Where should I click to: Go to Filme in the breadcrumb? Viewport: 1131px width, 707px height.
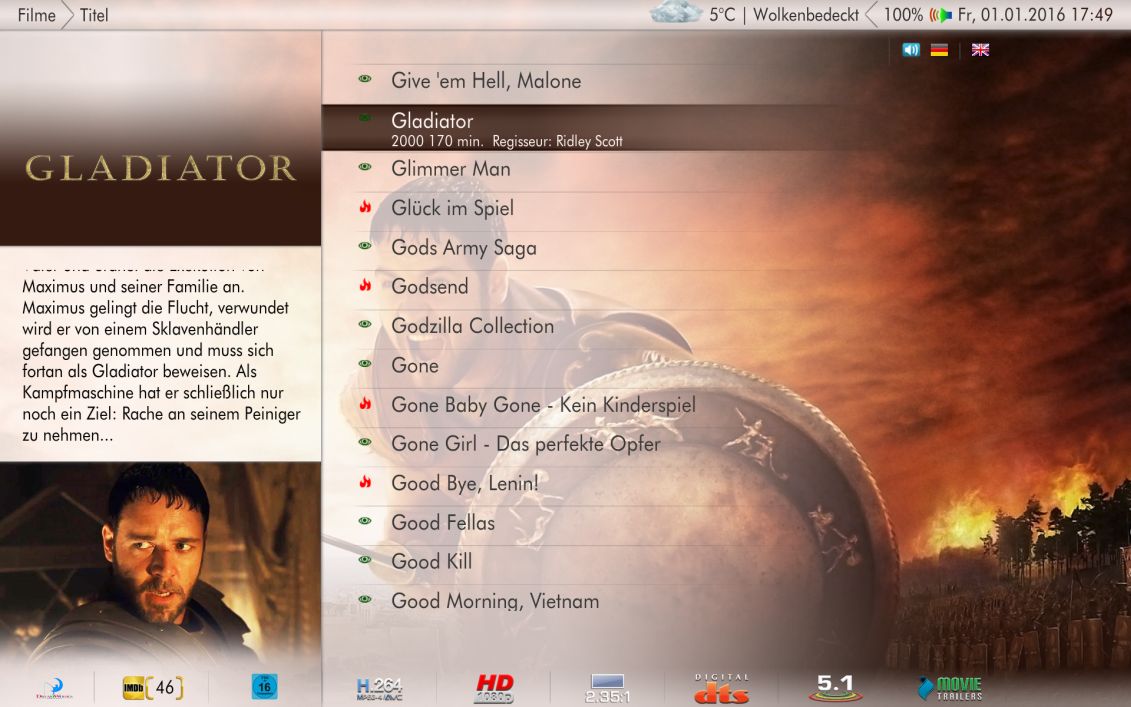[x=37, y=15]
